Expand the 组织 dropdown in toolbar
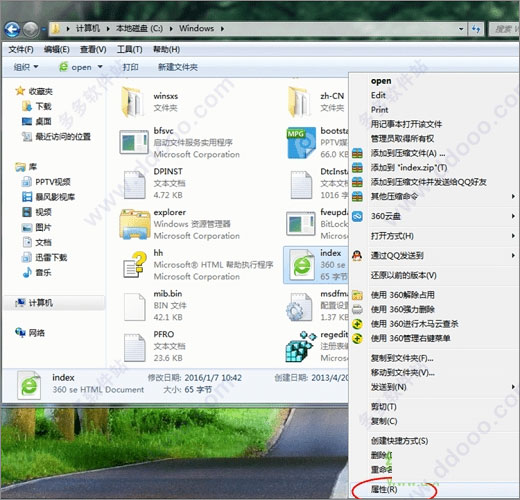520x500 pixels. click(x=26, y=67)
